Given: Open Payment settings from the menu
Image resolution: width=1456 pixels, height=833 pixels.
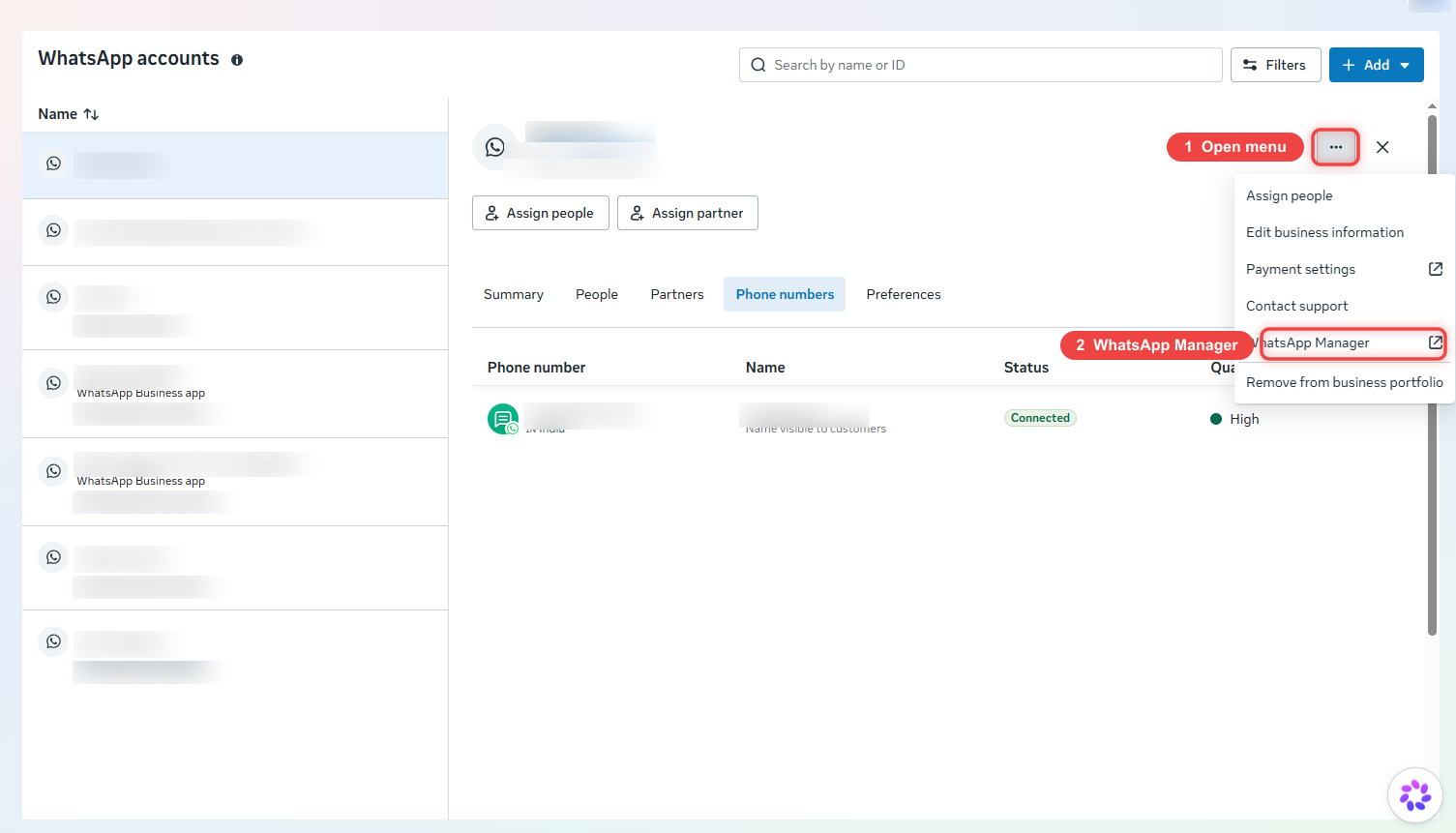Looking at the screenshot, I should pos(1344,269).
